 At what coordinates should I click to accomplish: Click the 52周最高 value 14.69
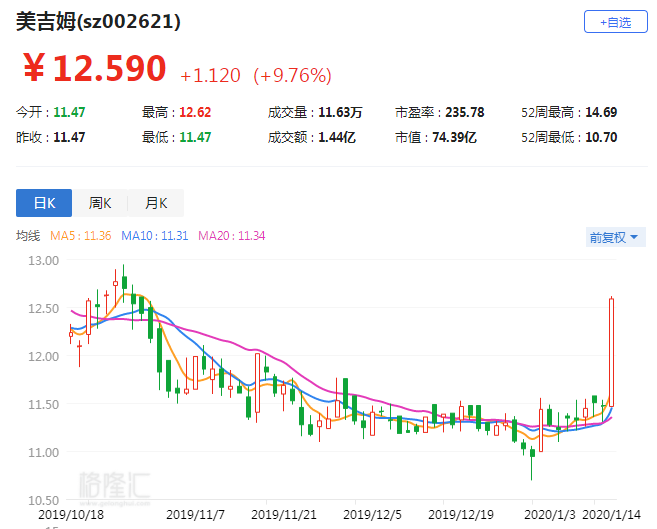pos(601,112)
